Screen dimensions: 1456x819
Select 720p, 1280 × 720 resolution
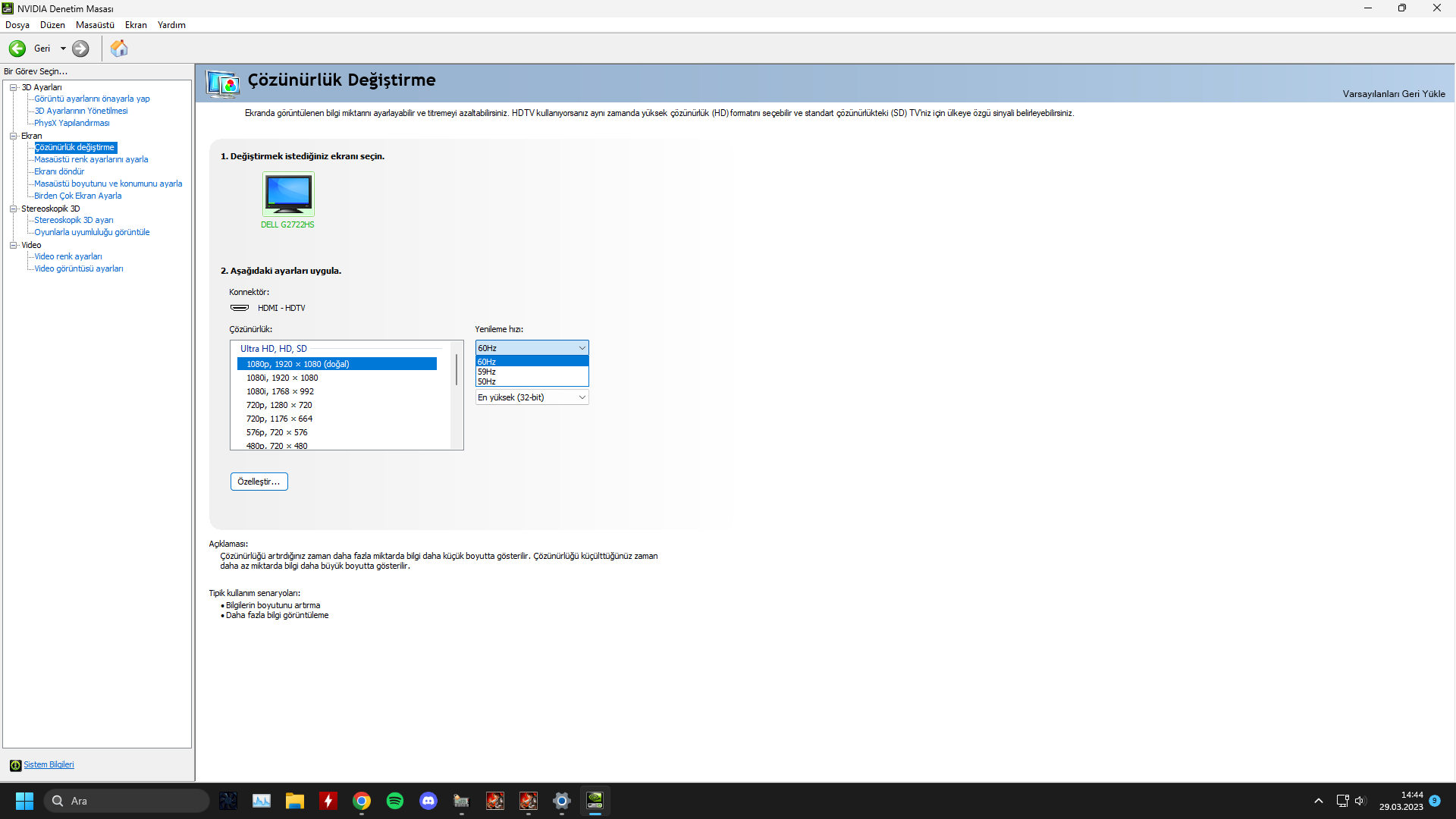click(279, 405)
